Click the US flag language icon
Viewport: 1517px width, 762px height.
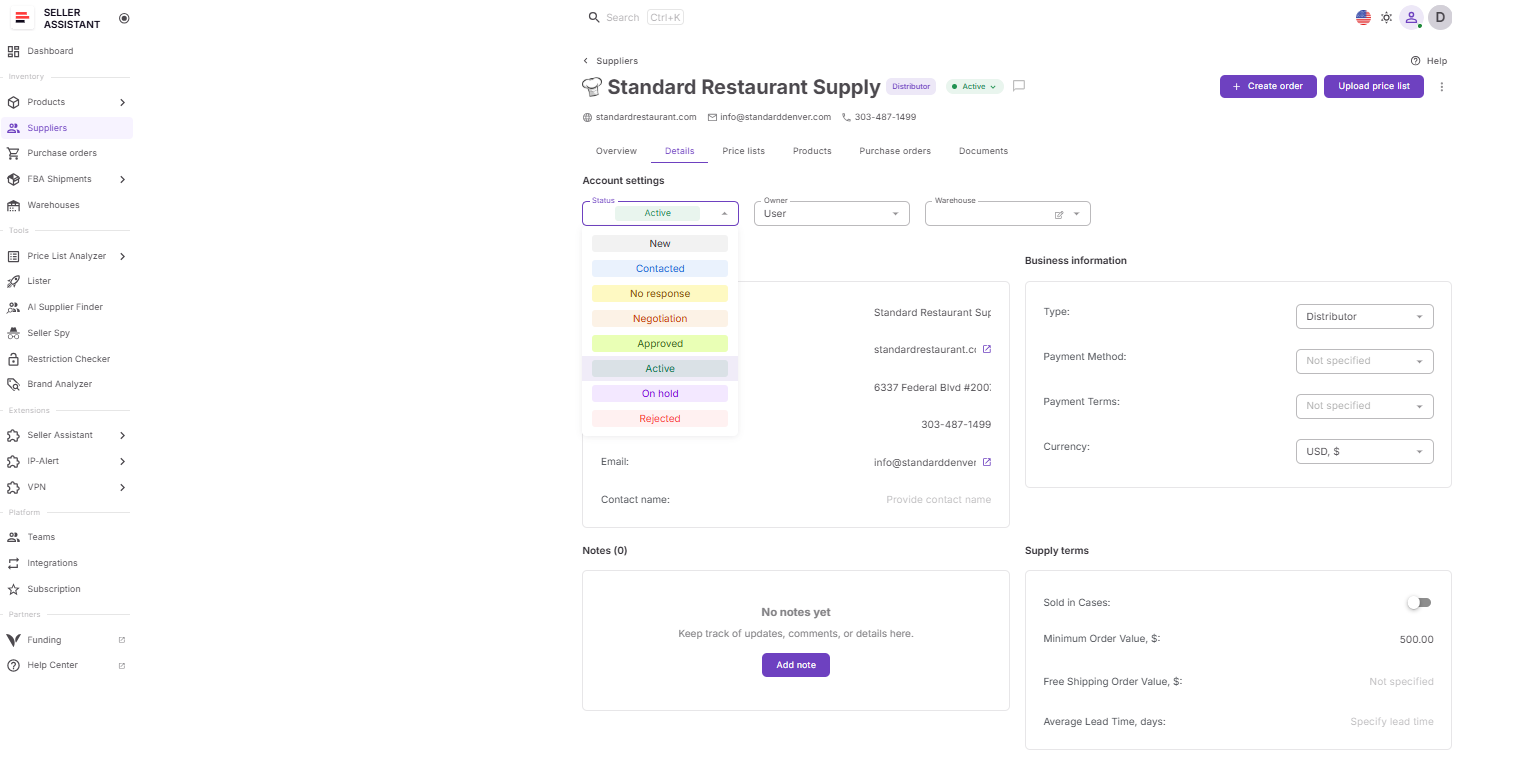[x=1363, y=17]
